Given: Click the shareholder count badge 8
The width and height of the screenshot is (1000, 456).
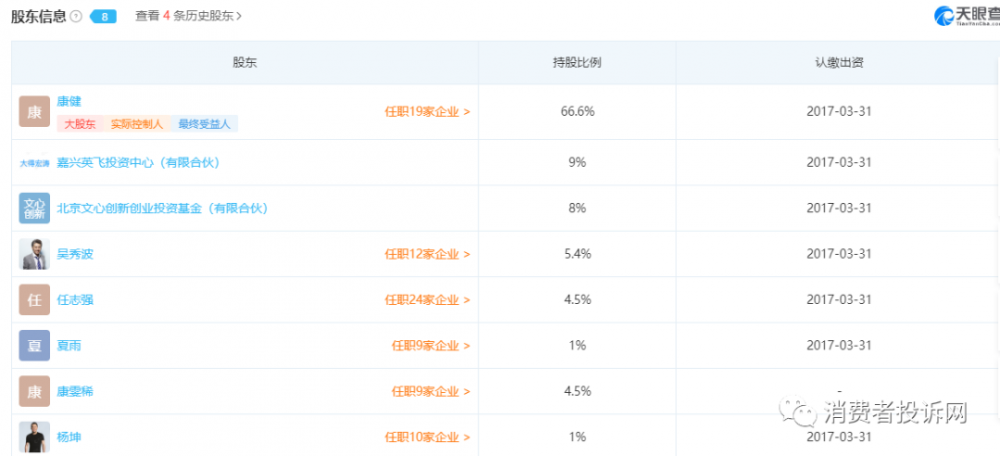Looking at the screenshot, I should click(x=103, y=16).
